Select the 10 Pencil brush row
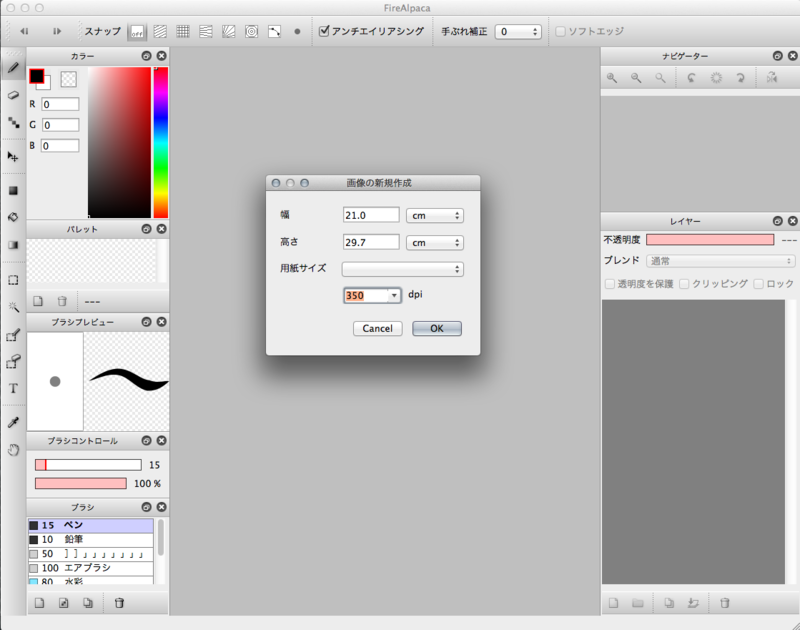 pyautogui.click(x=91, y=539)
